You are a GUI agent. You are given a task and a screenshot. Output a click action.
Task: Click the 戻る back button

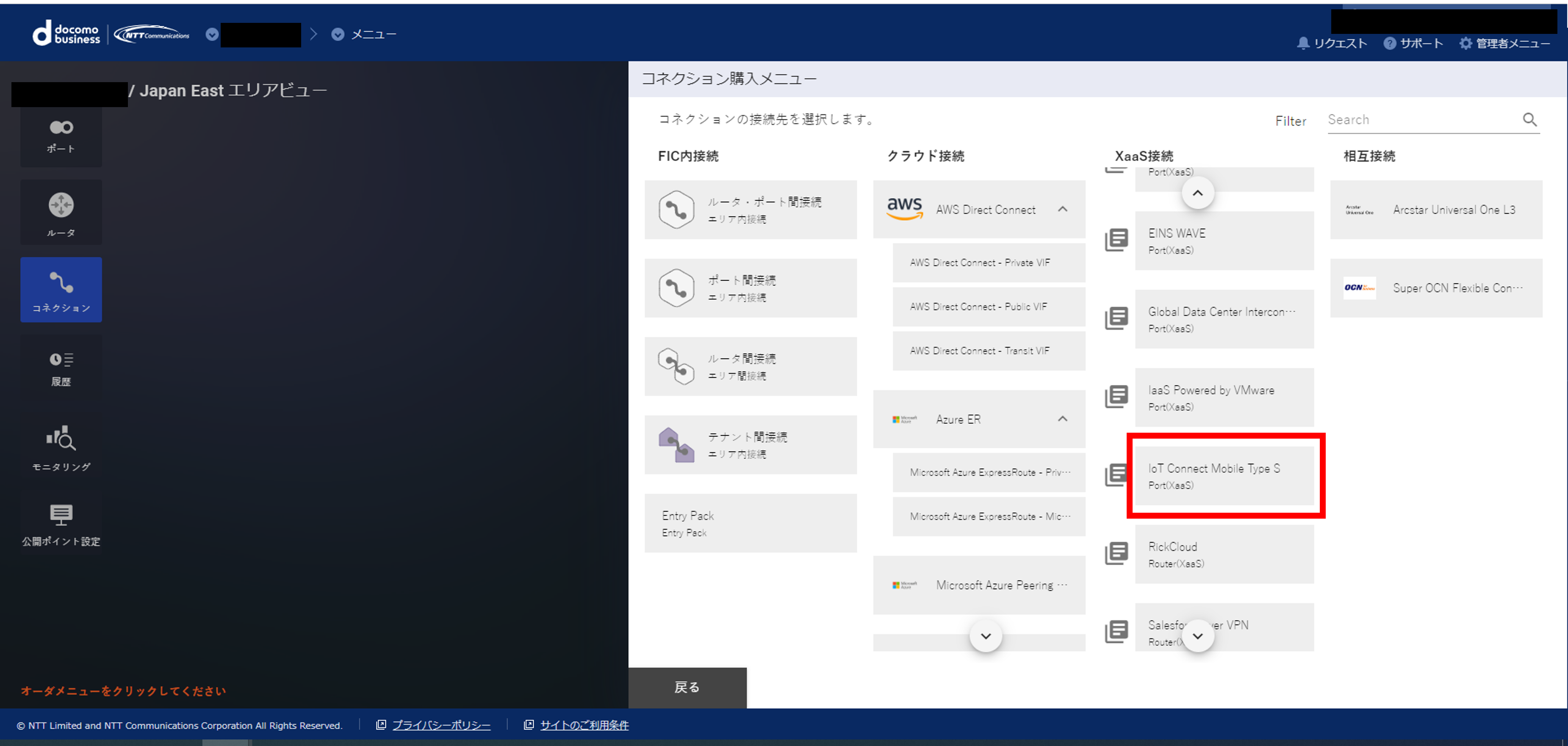click(x=687, y=687)
